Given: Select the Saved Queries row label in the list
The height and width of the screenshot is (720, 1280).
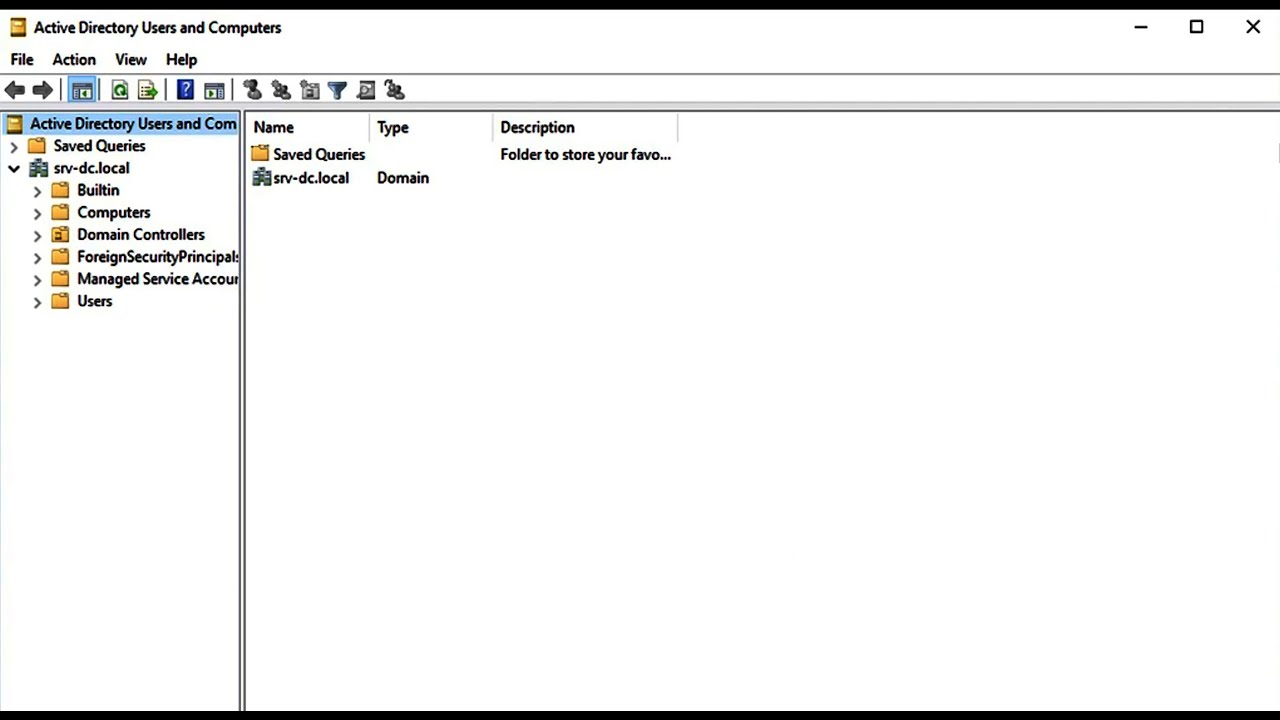Looking at the screenshot, I should (319, 154).
